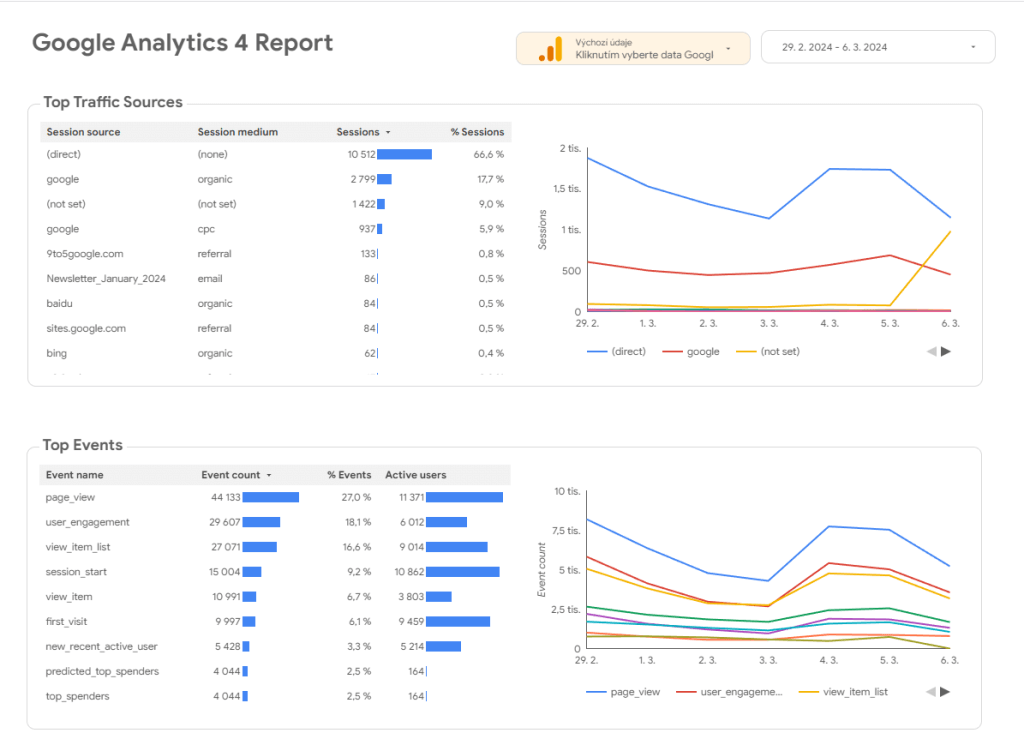Toggle the (direct) series in Sessions chart legend
Image resolution: width=1024 pixels, height=739 pixels.
616,352
